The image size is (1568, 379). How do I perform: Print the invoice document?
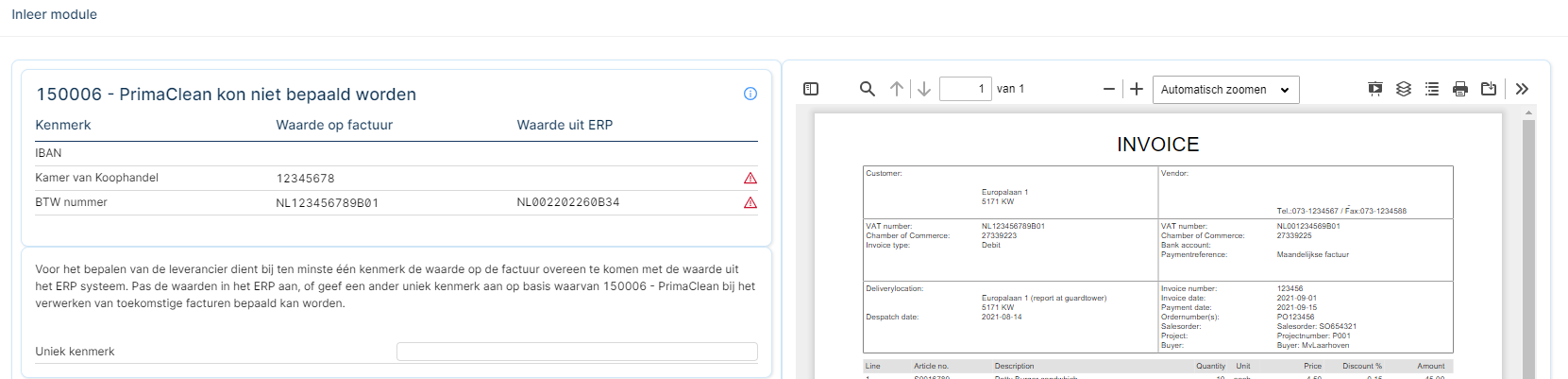[x=1460, y=89]
